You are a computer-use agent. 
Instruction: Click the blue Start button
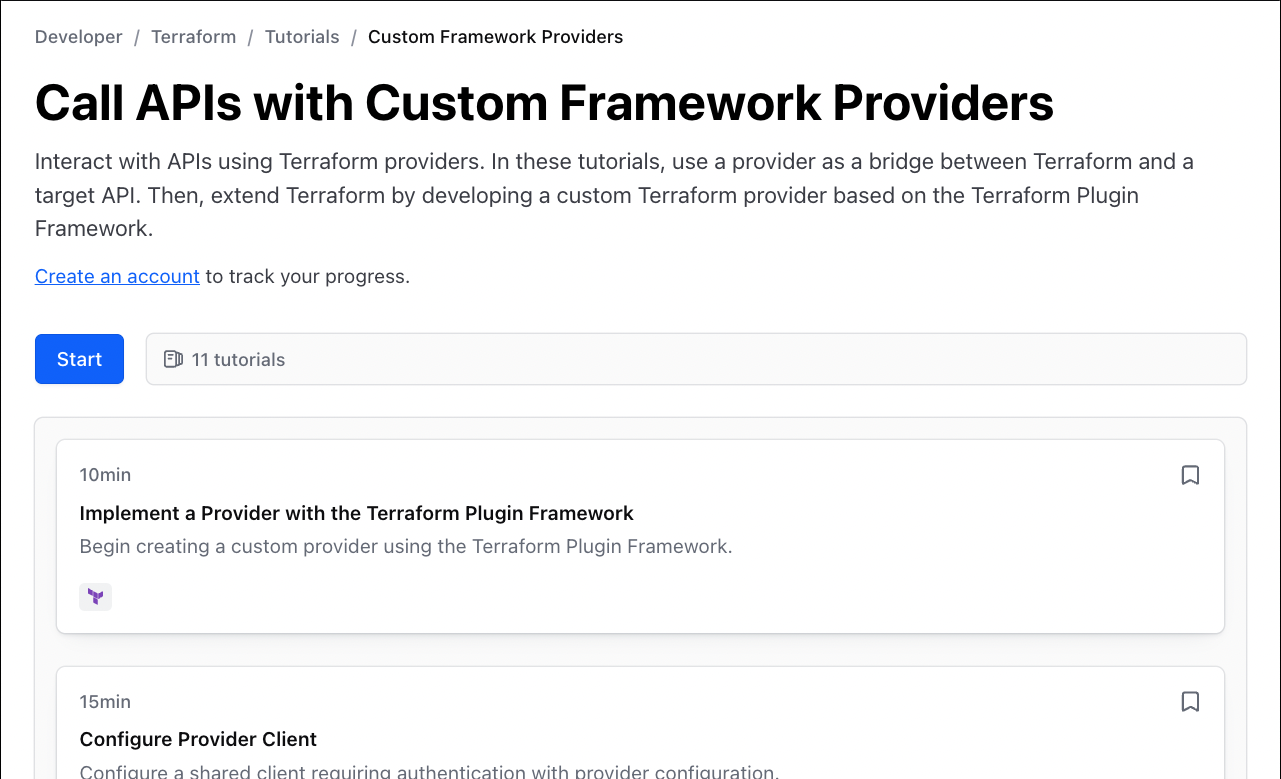79,359
